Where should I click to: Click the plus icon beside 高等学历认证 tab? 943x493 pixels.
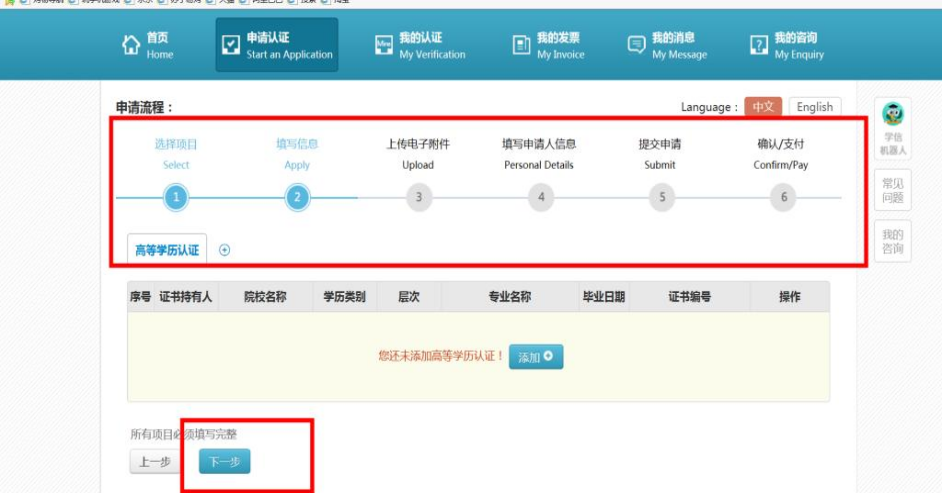224,250
